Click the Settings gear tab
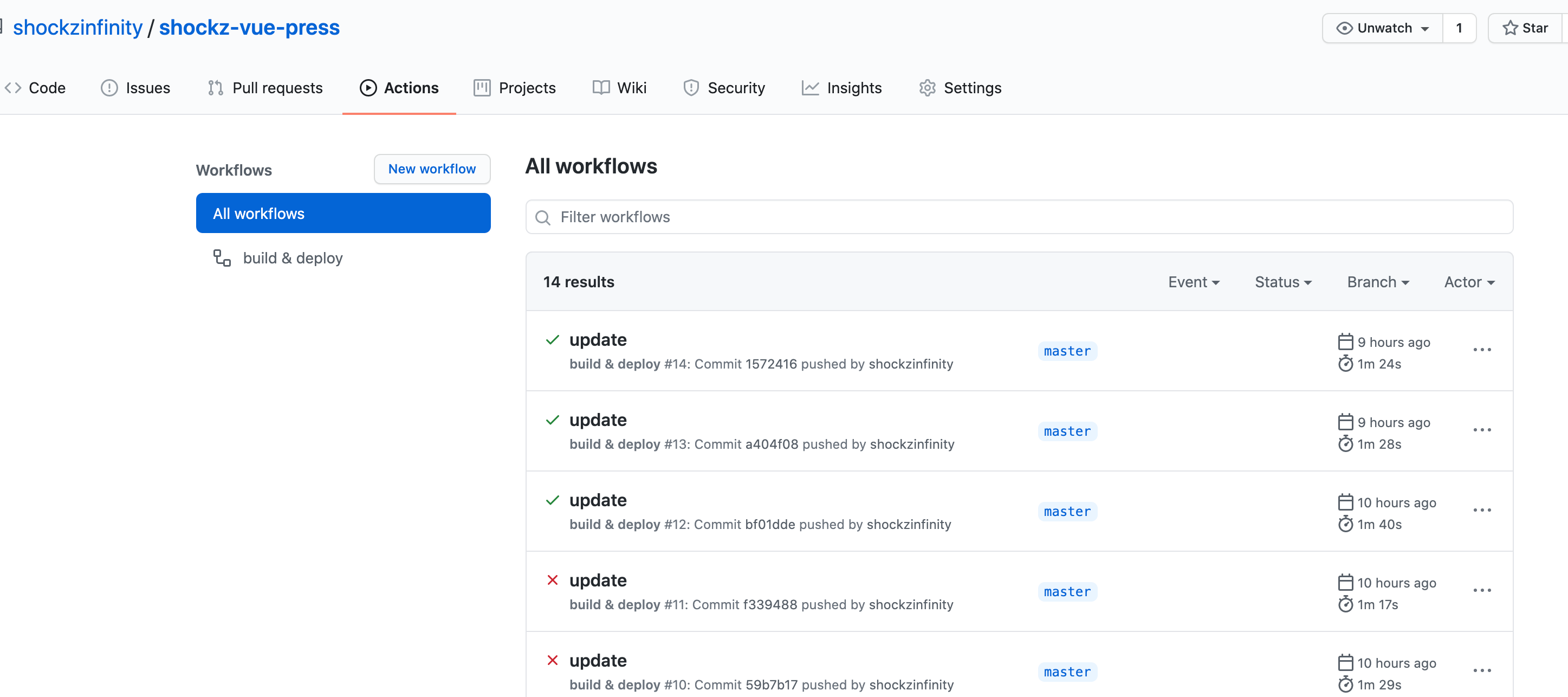Viewport: 1568px width, 697px height. pos(960,88)
